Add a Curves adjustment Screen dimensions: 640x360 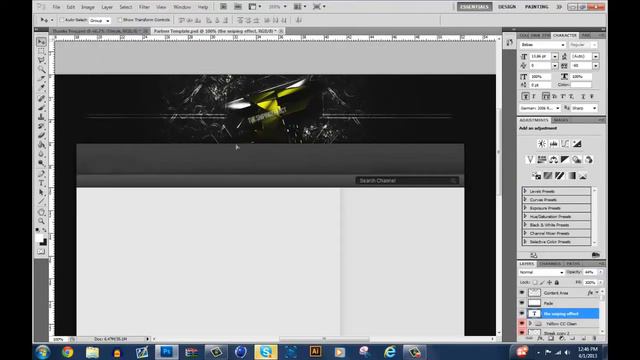click(565, 144)
